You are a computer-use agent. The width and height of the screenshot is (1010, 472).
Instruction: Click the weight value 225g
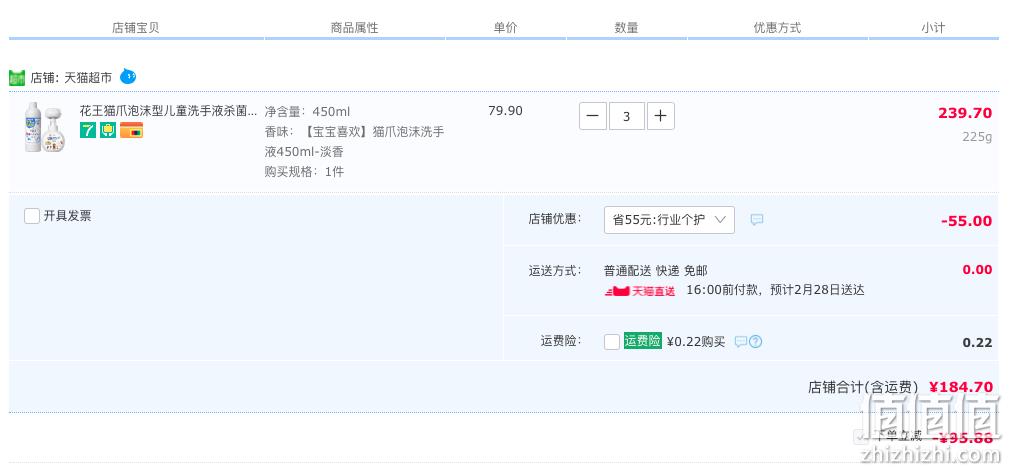click(977, 137)
